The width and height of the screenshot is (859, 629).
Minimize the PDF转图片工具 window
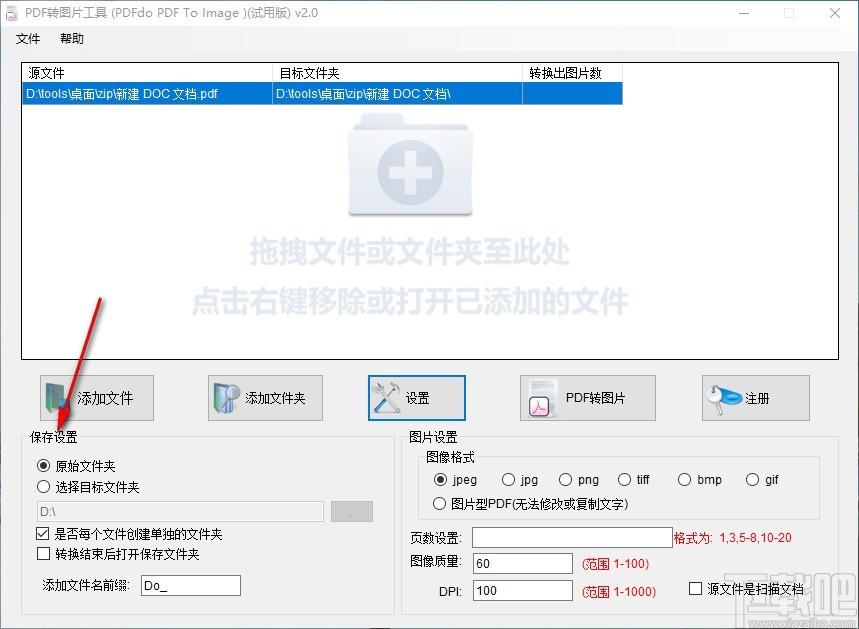click(744, 13)
